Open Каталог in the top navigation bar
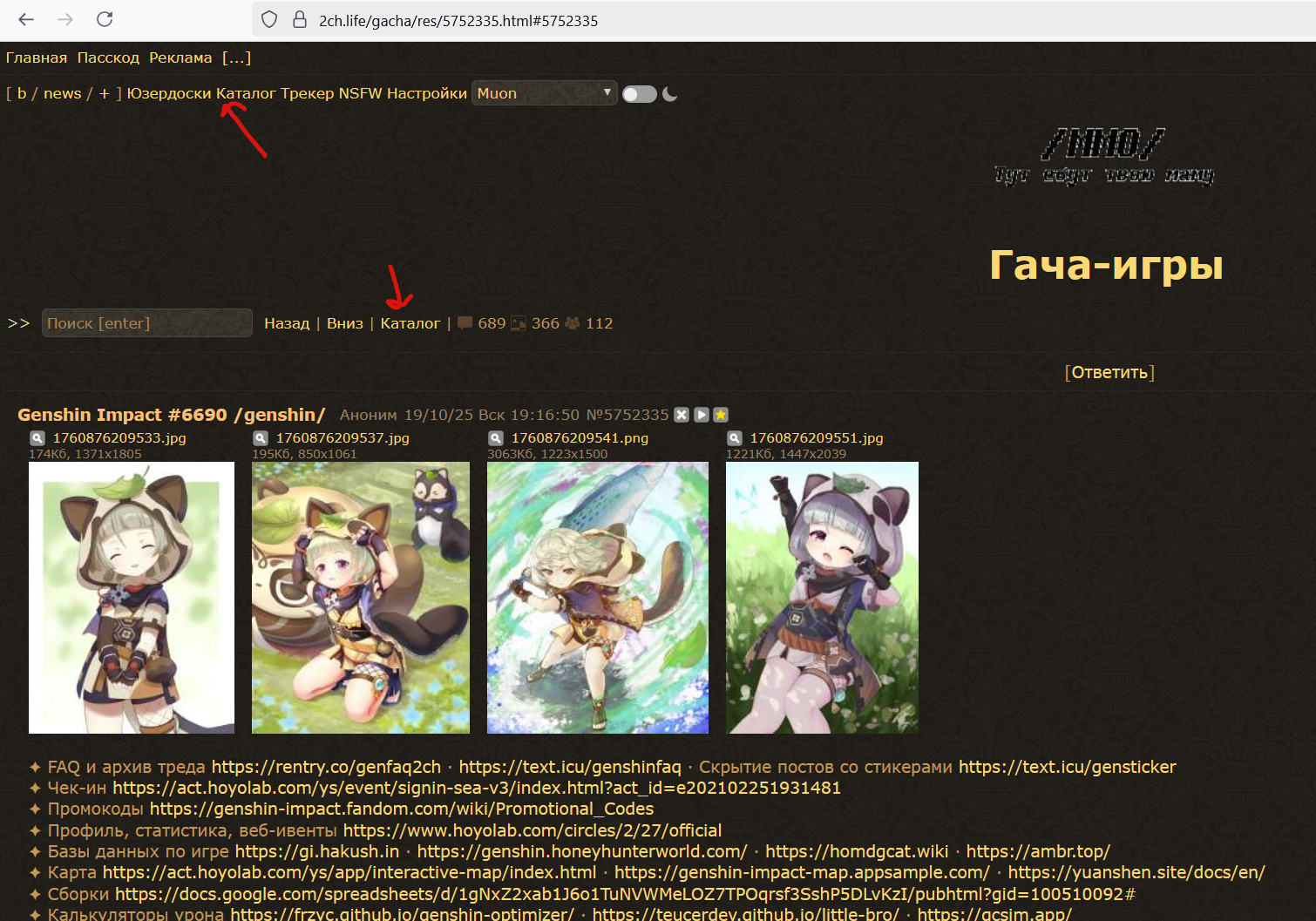The image size is (1316, 921). click(246, 93)
